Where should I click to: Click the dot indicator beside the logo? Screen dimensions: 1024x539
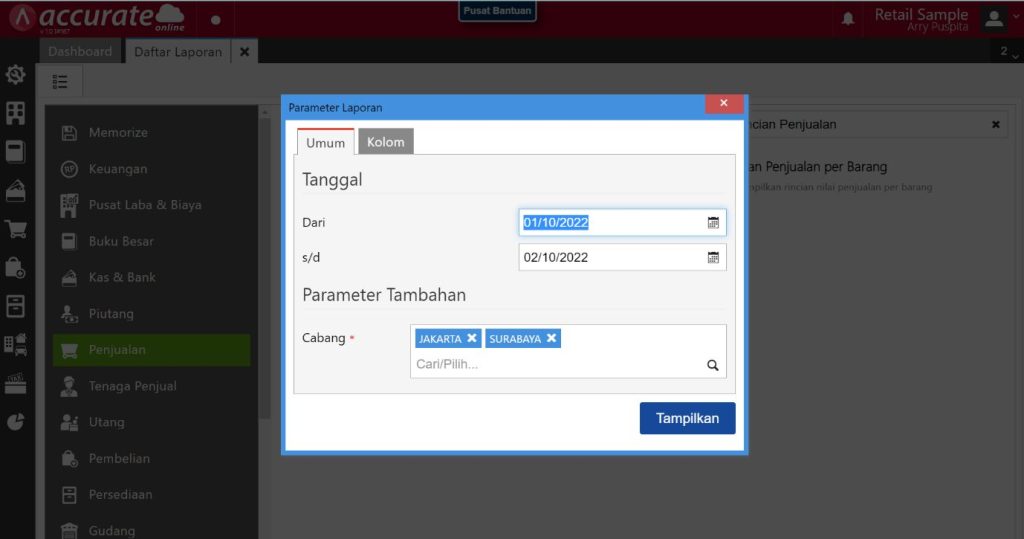point(216,20)
